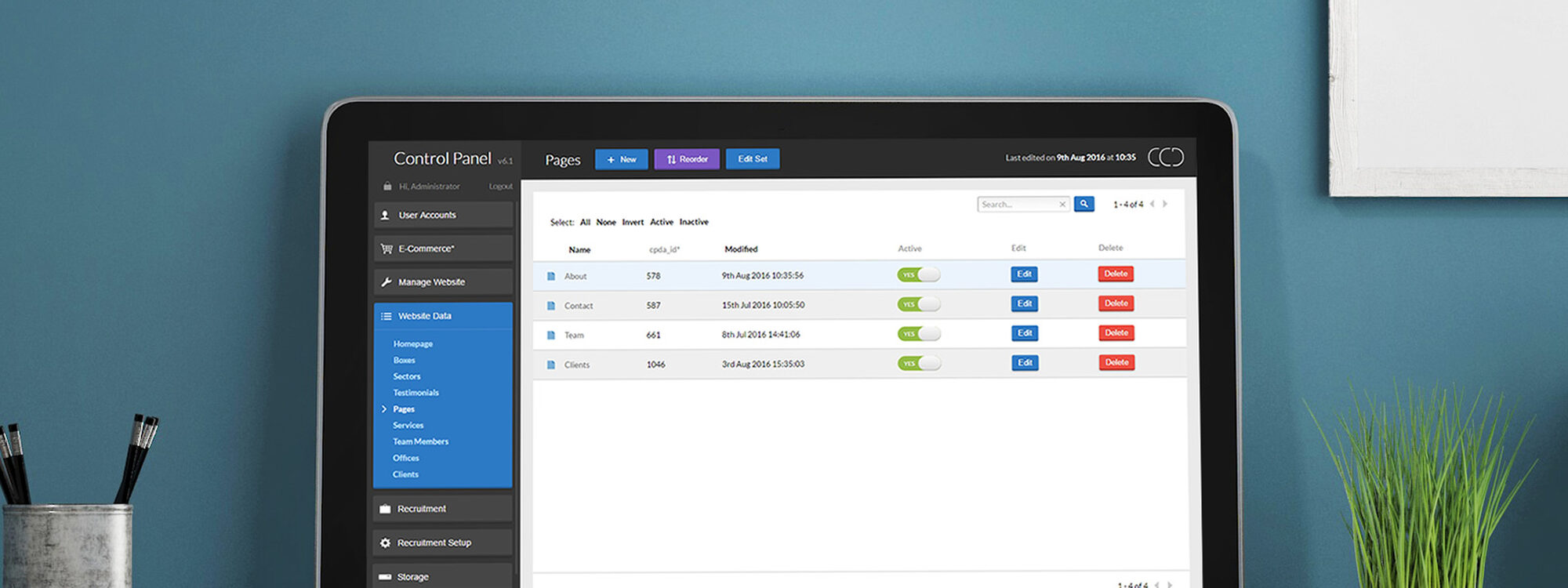Go to previous page with top left arrow
1568x588 pixels.
1152,204
